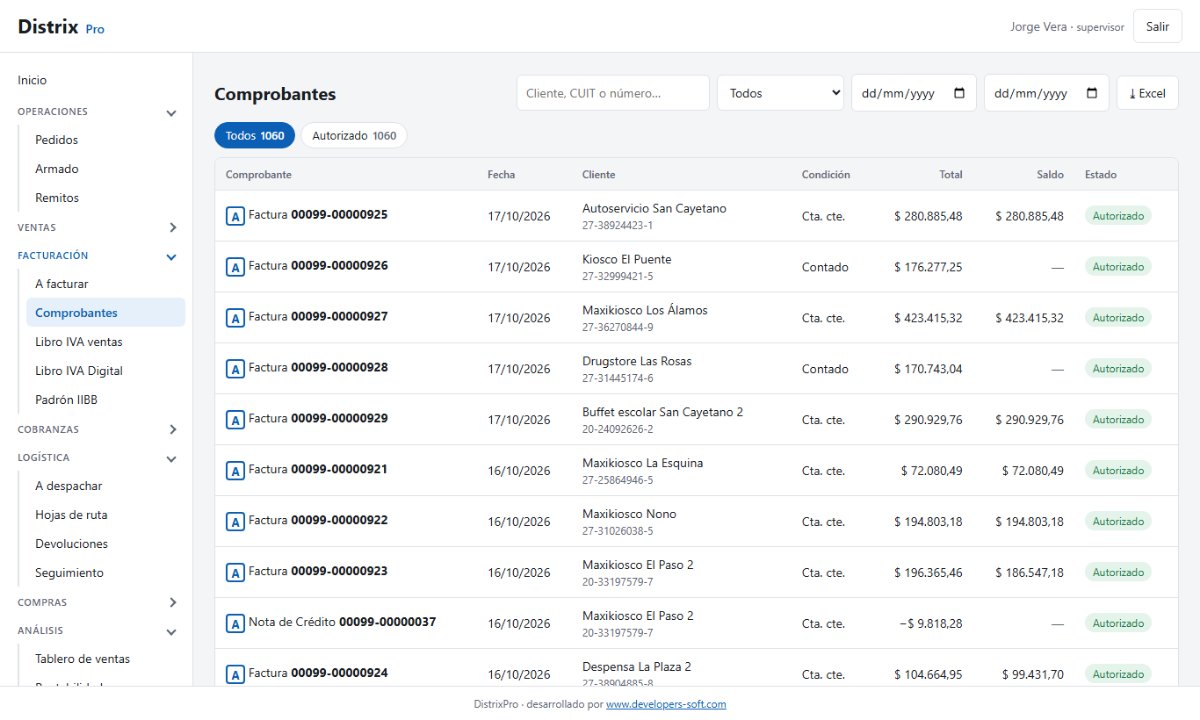Open Devoluciones in the sidebar
Viewport: 1200px width, 720px height.
pos(106,544)
